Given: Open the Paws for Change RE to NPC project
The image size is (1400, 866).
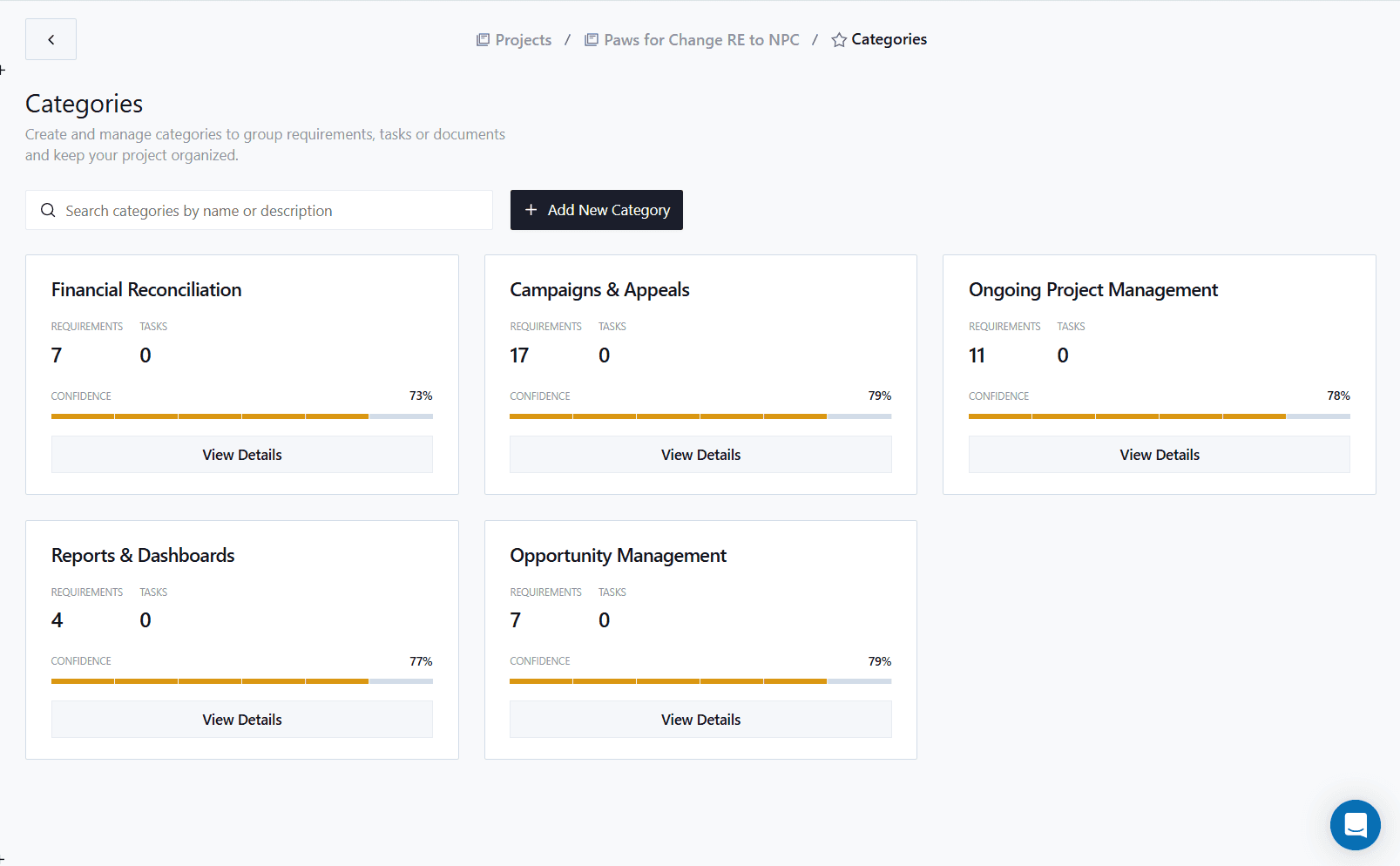Looking at the screenshot, I should point(701,39).
